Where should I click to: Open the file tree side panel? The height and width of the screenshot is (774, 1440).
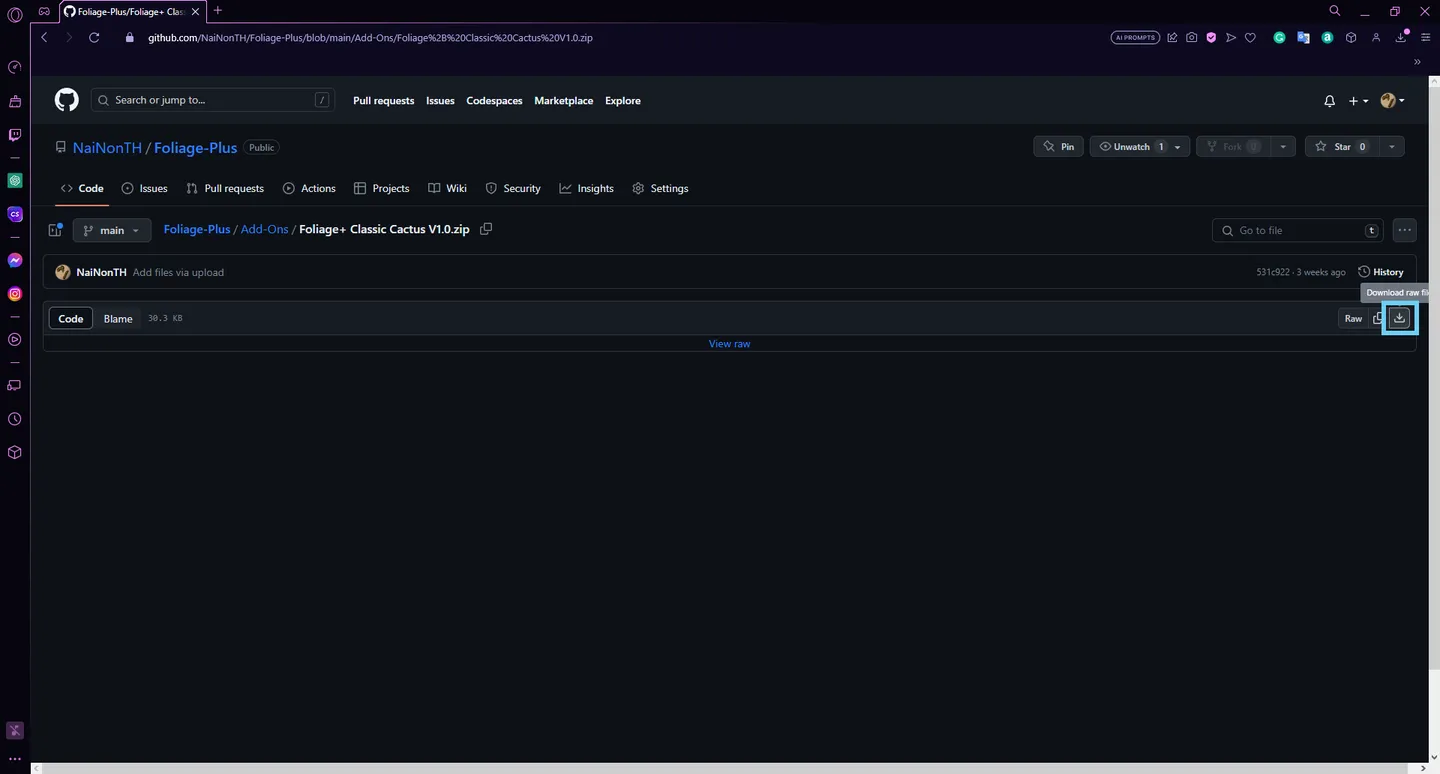56,230
